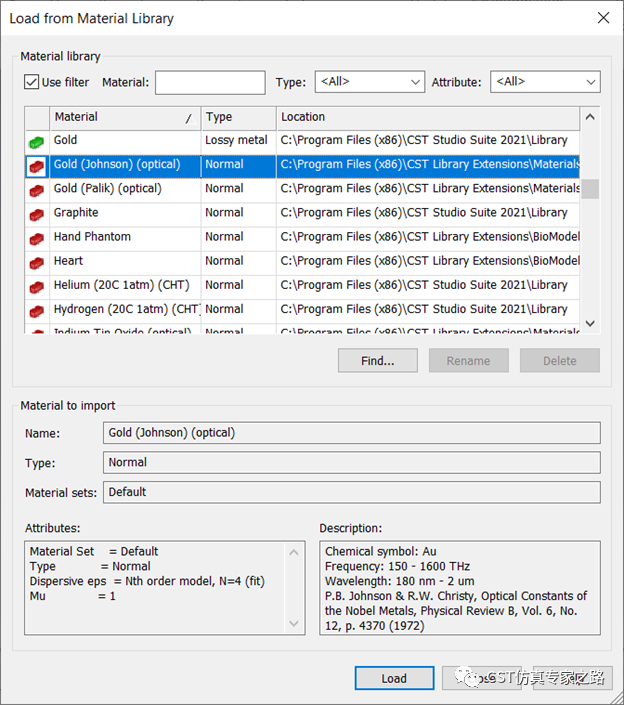624x705 pixels.
Task: Select the Gold material row
Action: tap(302, 143)
